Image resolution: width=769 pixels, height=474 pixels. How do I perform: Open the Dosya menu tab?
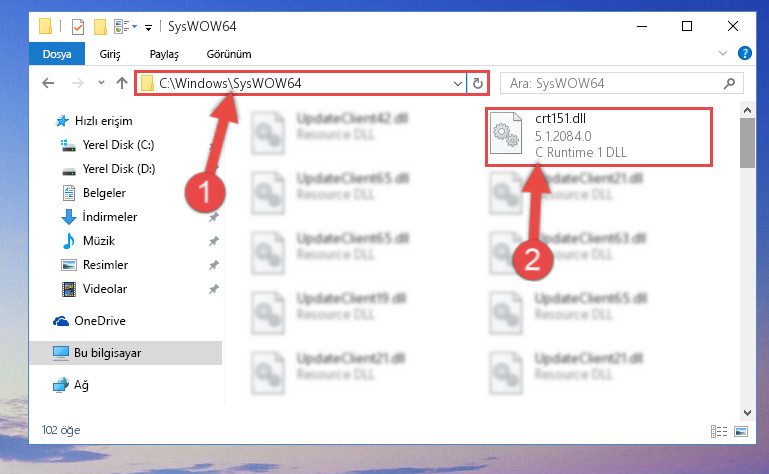point(57,54)
